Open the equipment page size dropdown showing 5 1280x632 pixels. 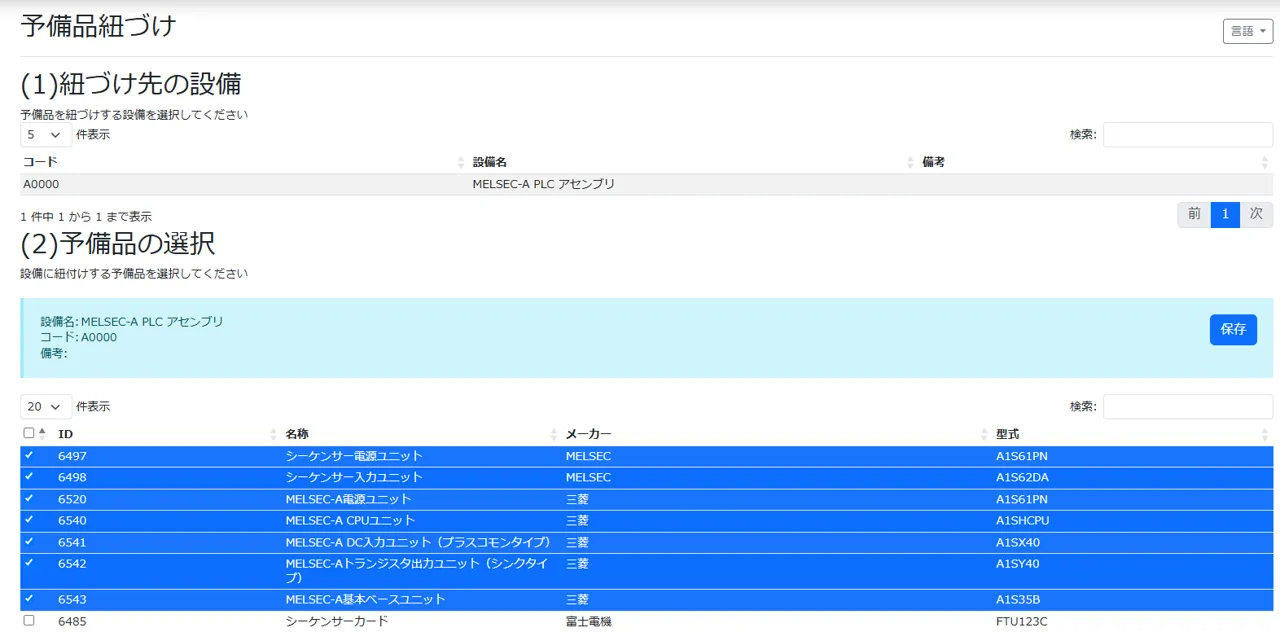[44, 134]
